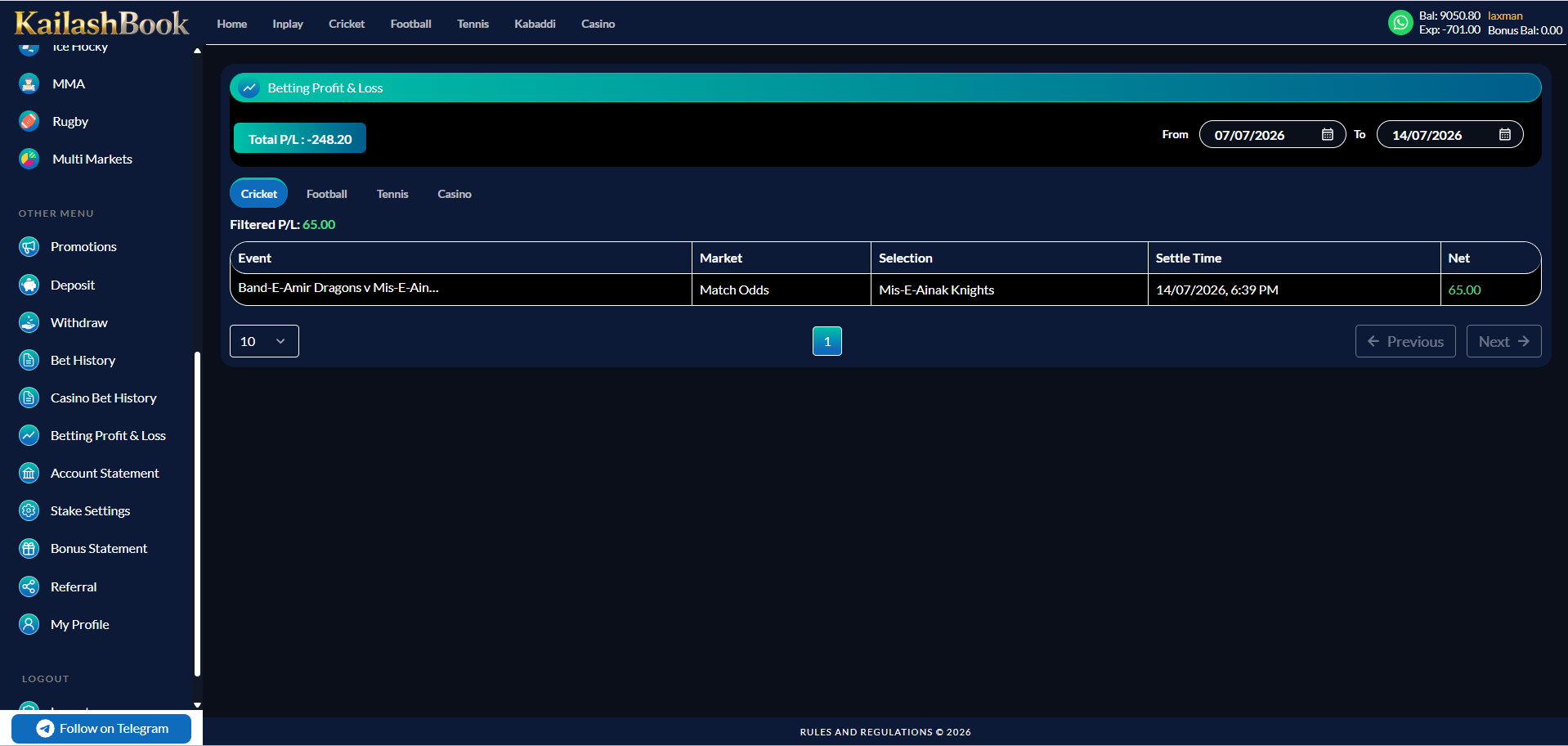Click the Next page button
The height and width of the screenshot is (746, 1568).
1504,341
